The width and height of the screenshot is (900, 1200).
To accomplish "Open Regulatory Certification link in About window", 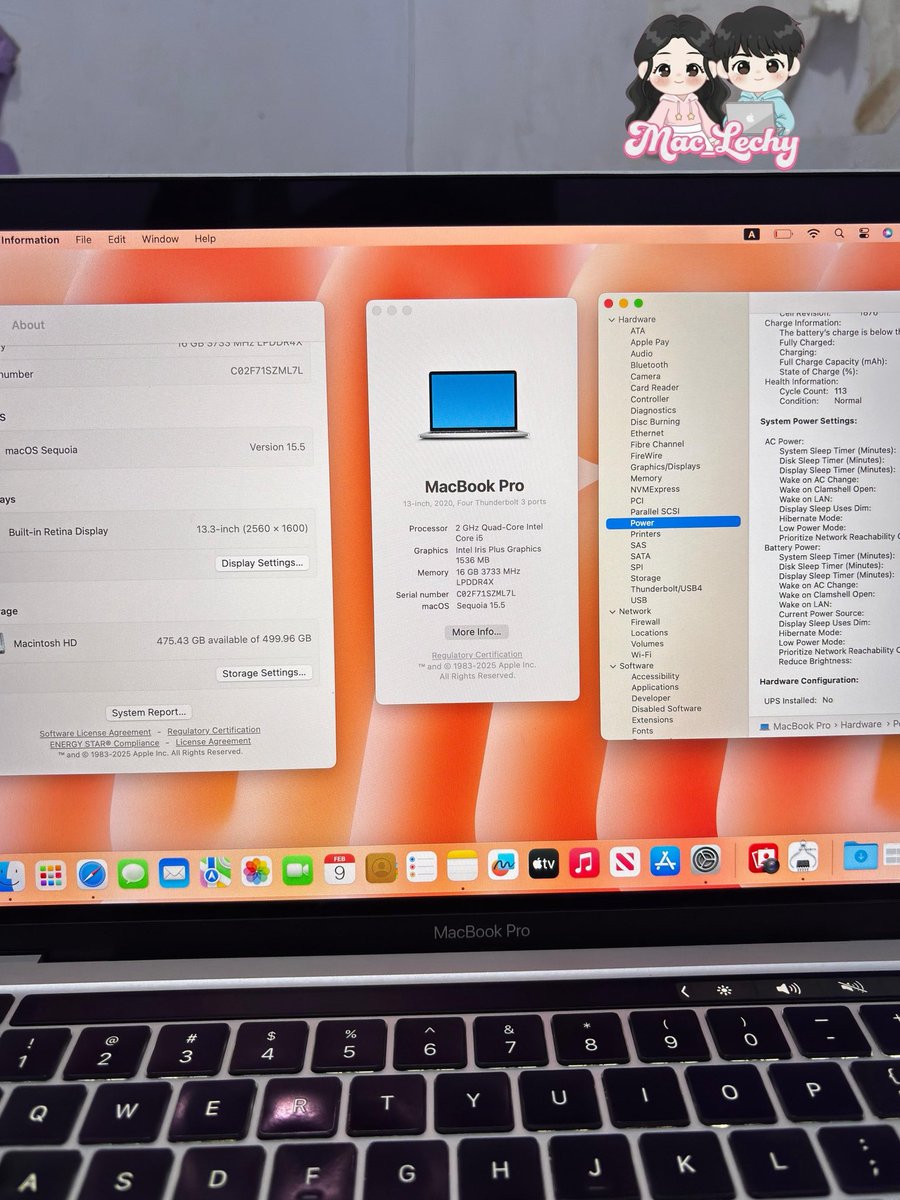I will [x=214, y=731].
